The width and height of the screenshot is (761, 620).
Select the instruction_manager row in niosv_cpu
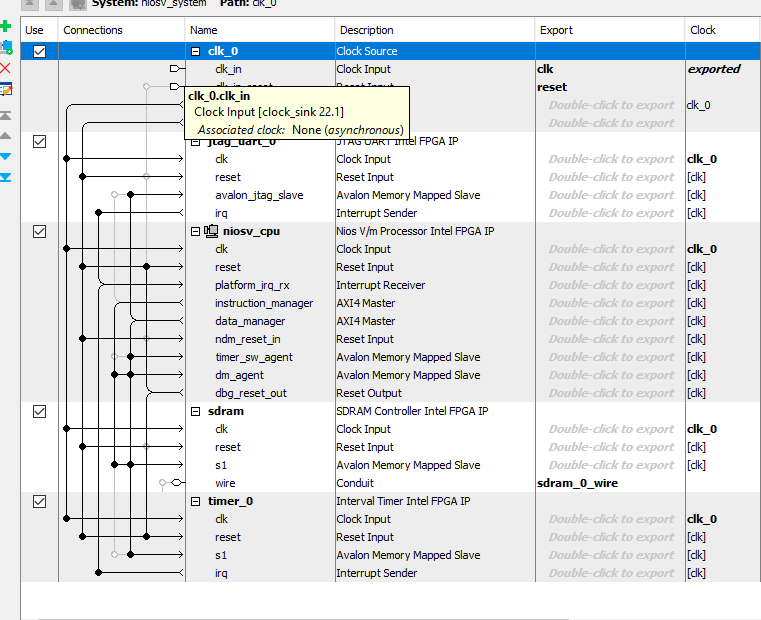click(264, 303)
